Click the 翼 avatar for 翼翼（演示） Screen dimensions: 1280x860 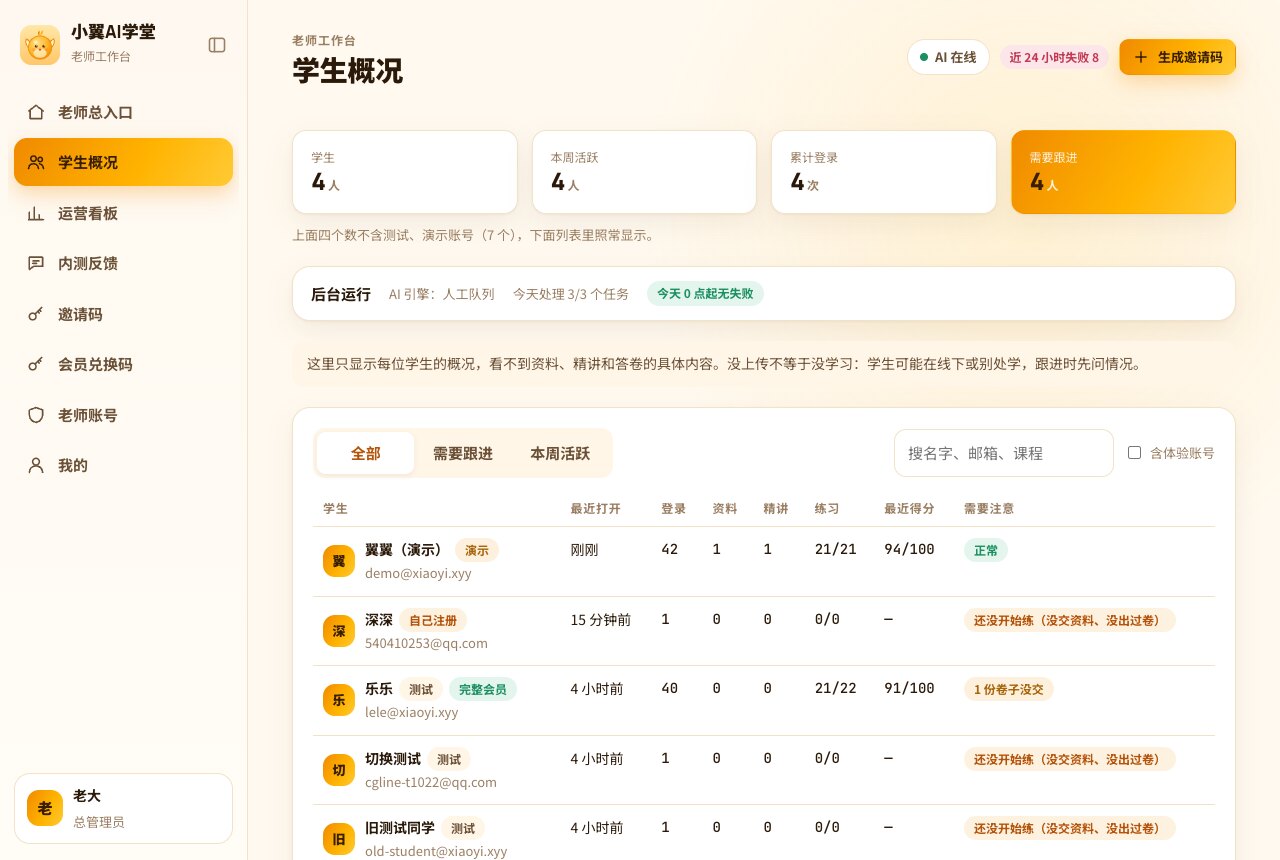click(339, 561)
